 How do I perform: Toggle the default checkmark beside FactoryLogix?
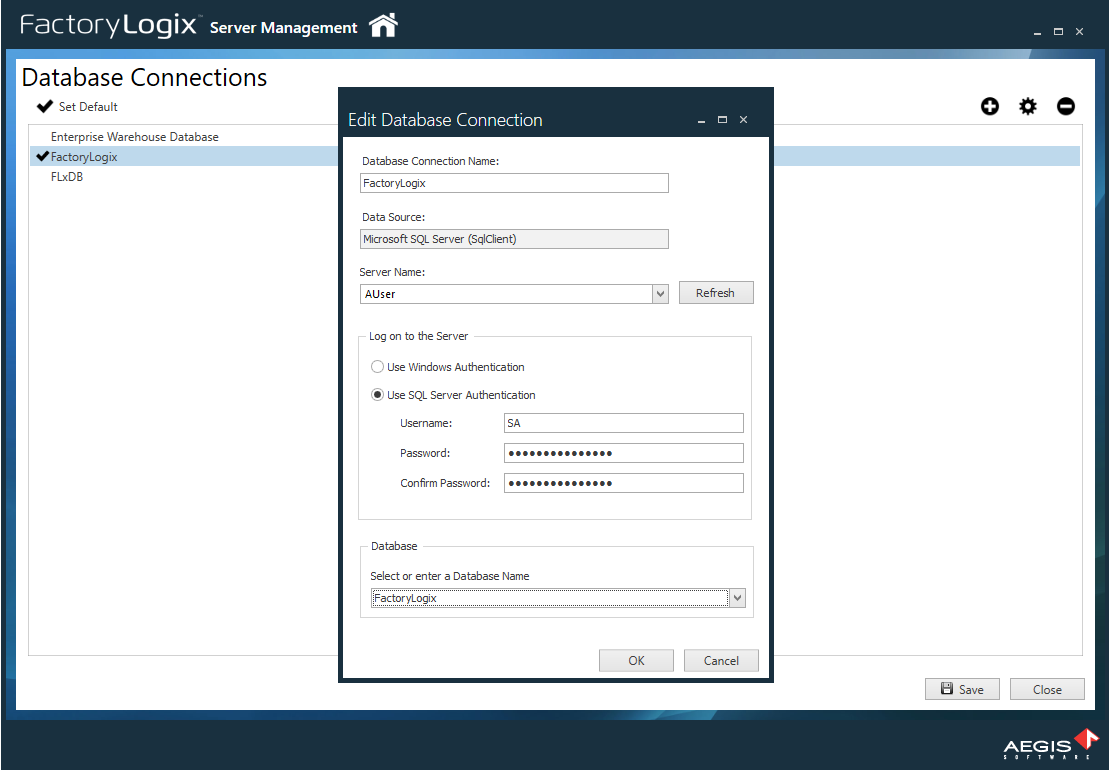click(x=41, y=156)
